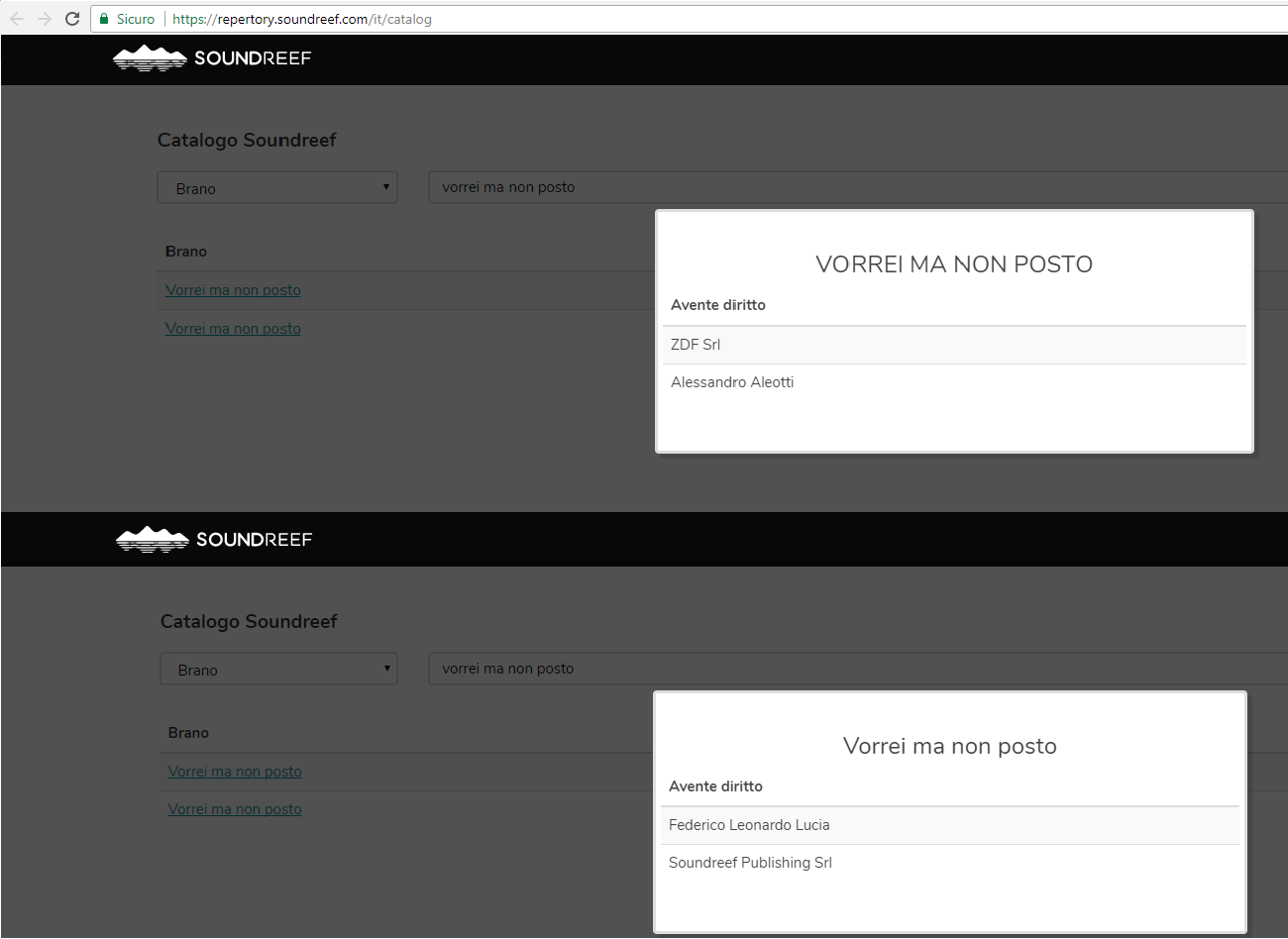Click the browser forward arrow
The image size is (1288, 939).
[45, 19]
